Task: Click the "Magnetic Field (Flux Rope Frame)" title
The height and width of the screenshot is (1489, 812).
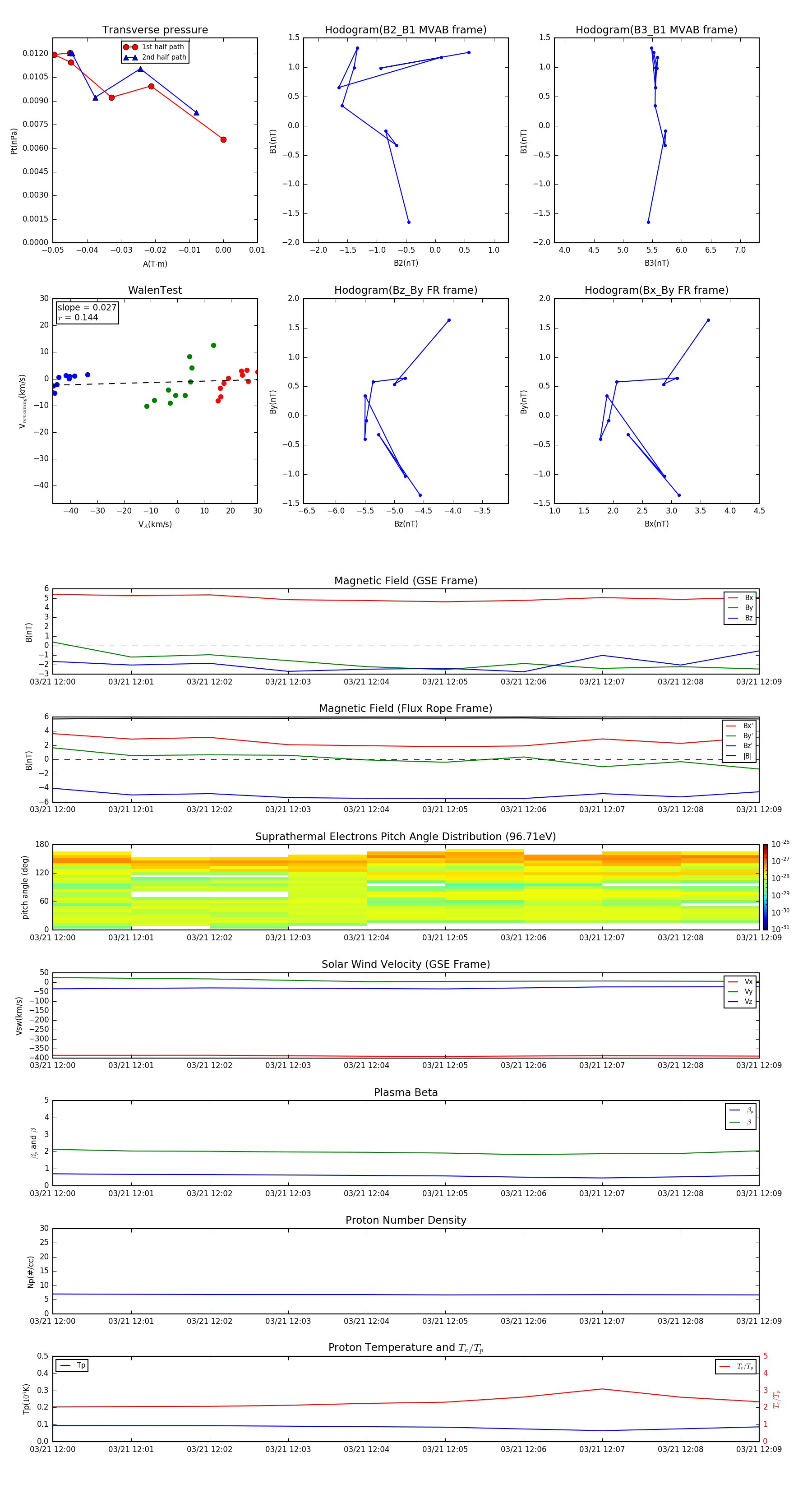Action: pyautogui.click(x=406, y=709)
